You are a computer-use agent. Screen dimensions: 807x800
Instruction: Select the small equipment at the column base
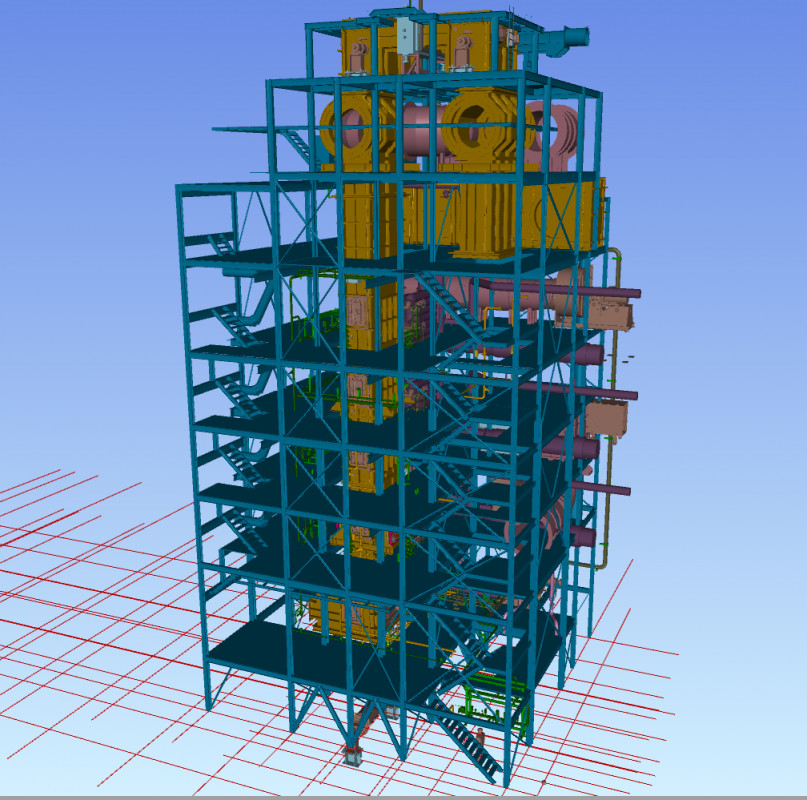353,756
